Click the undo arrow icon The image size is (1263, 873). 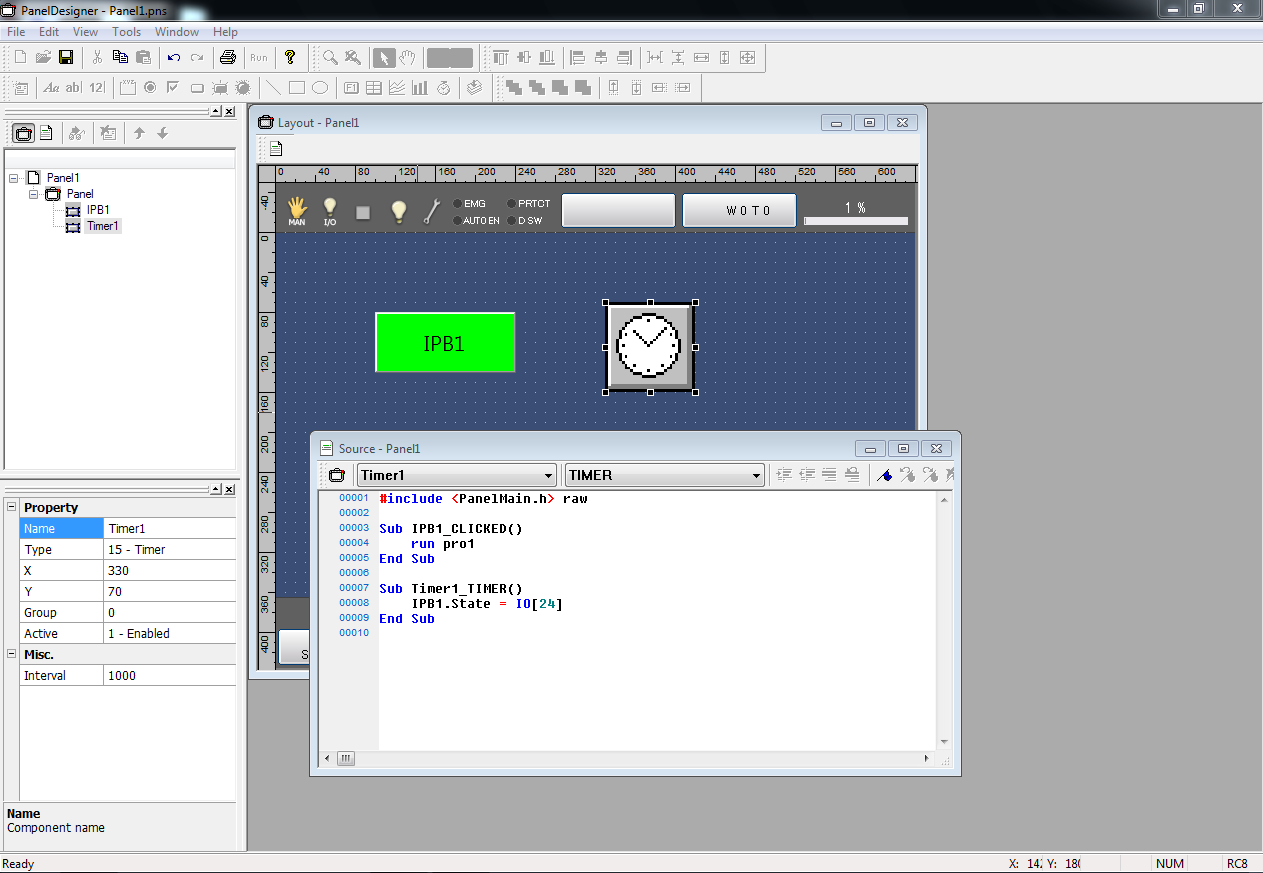[174, 58]
